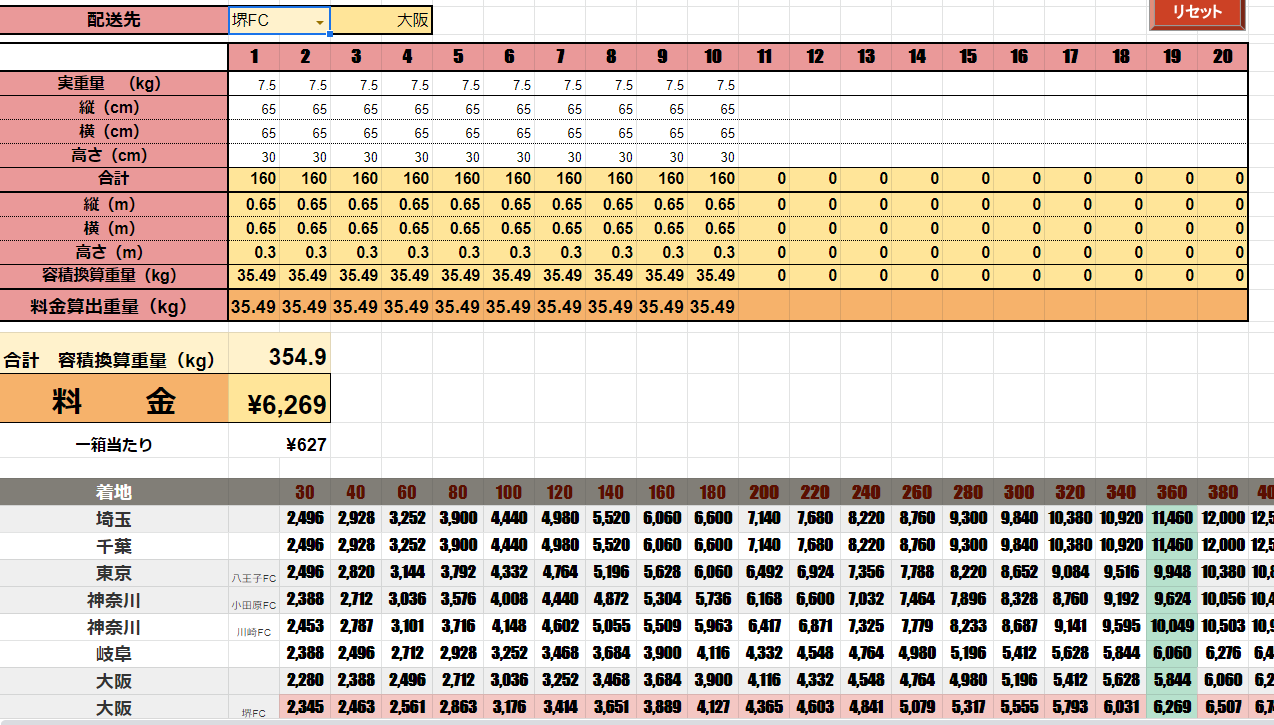Select the 埼玉 row label
The height and width of the screenshot is (725, 1274).
click(x=114, y=519)
